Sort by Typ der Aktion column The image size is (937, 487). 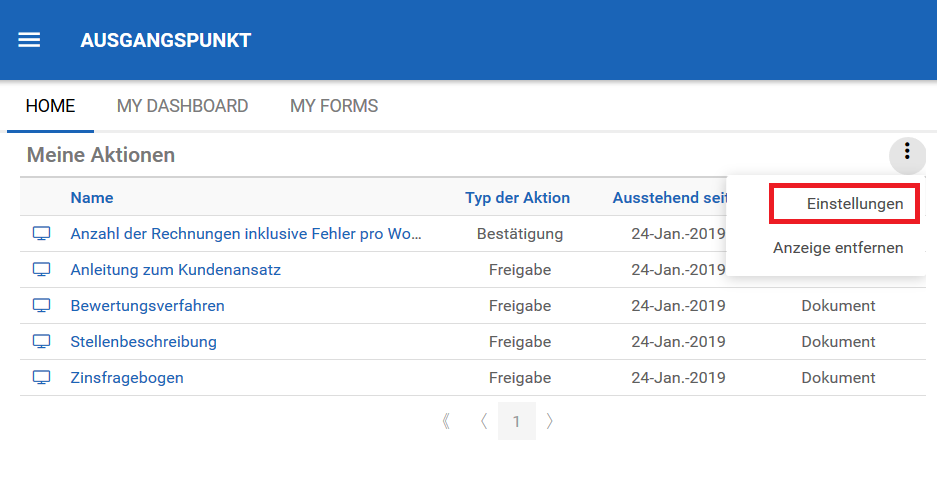[517, 198]
